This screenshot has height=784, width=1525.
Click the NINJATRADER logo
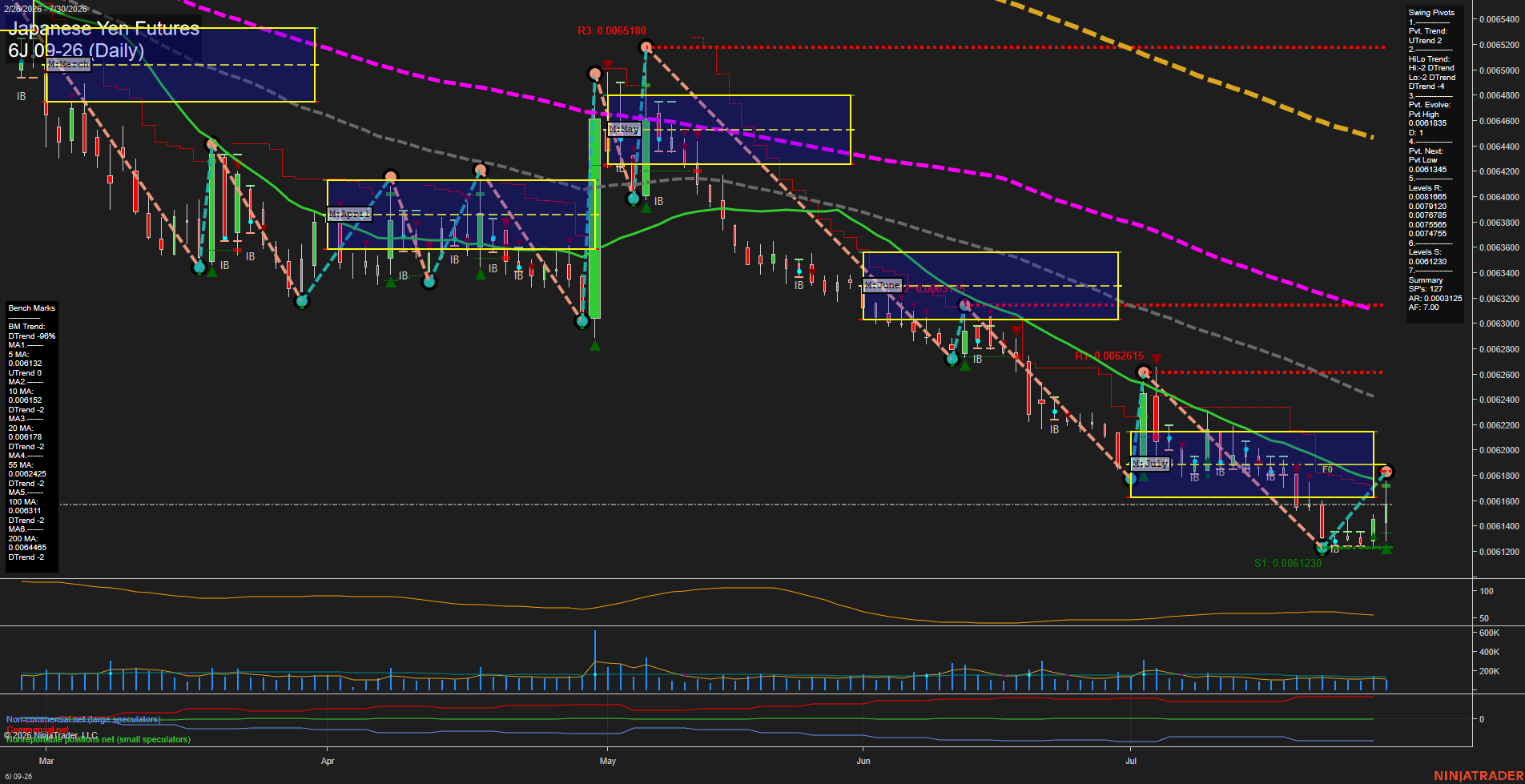click(1479, 776)
